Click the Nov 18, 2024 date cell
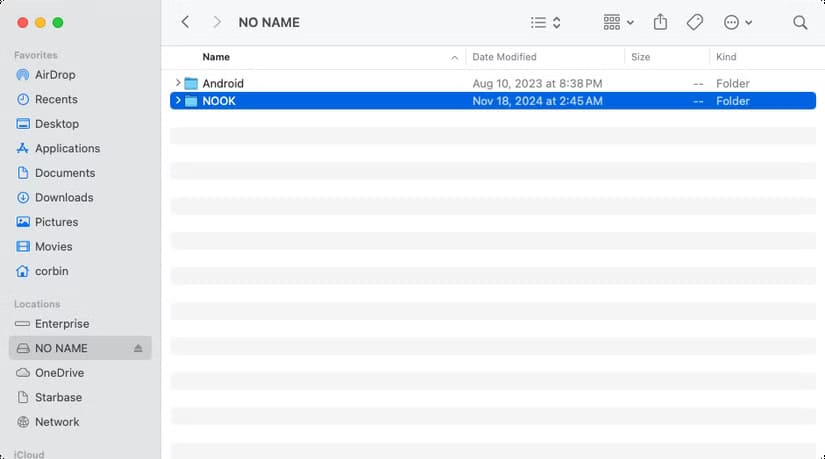Viewport: 825px width, 459px height. click(537, 101)
